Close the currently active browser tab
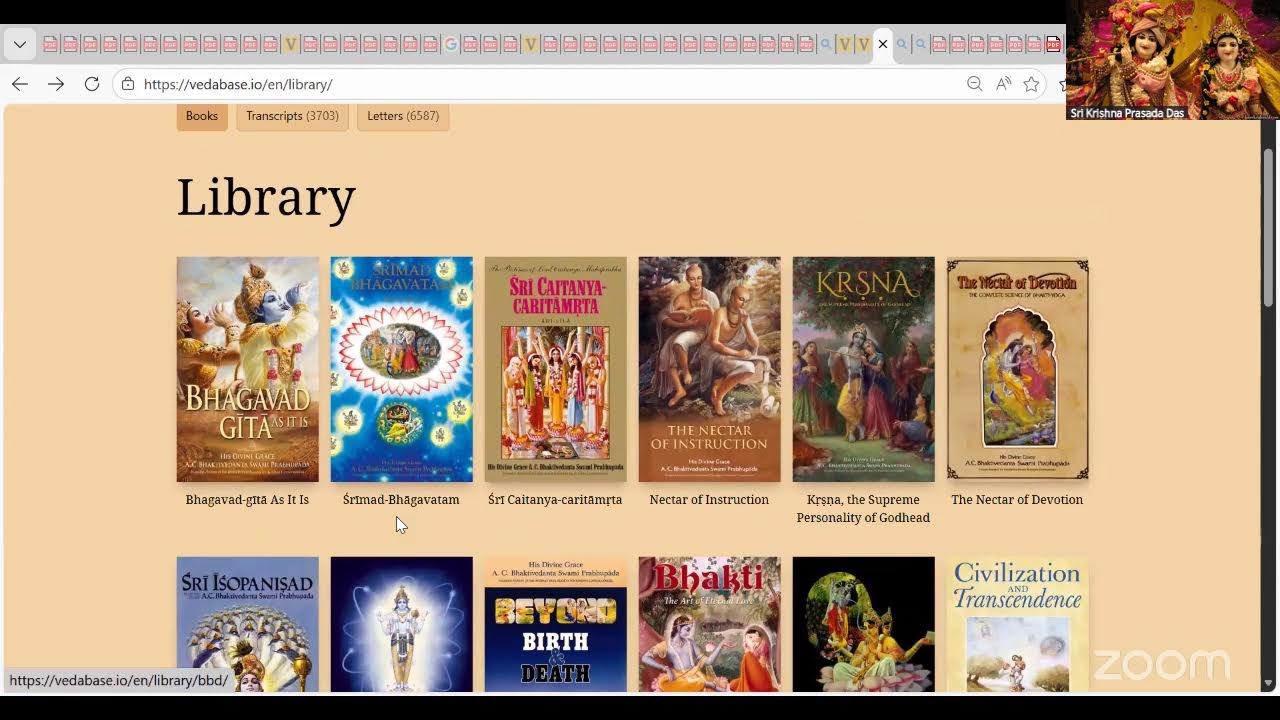1280x720 pixels. [882, 44]
